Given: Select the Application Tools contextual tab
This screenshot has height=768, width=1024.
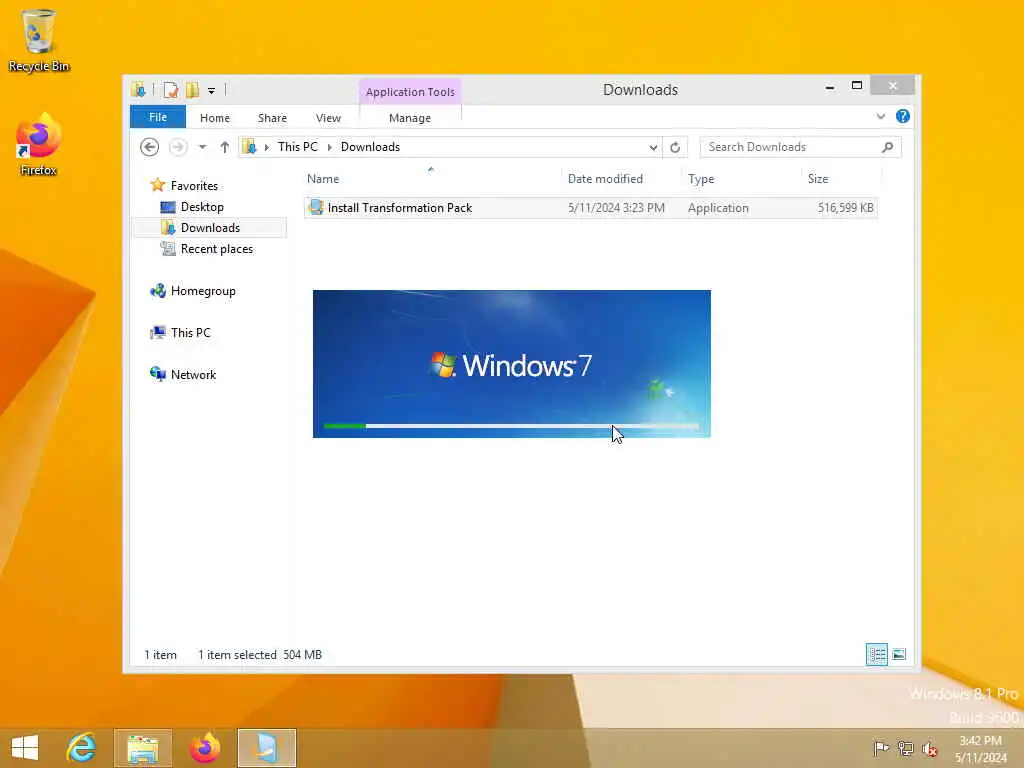Looking at the screenshot, I should [x=410, y=92].
